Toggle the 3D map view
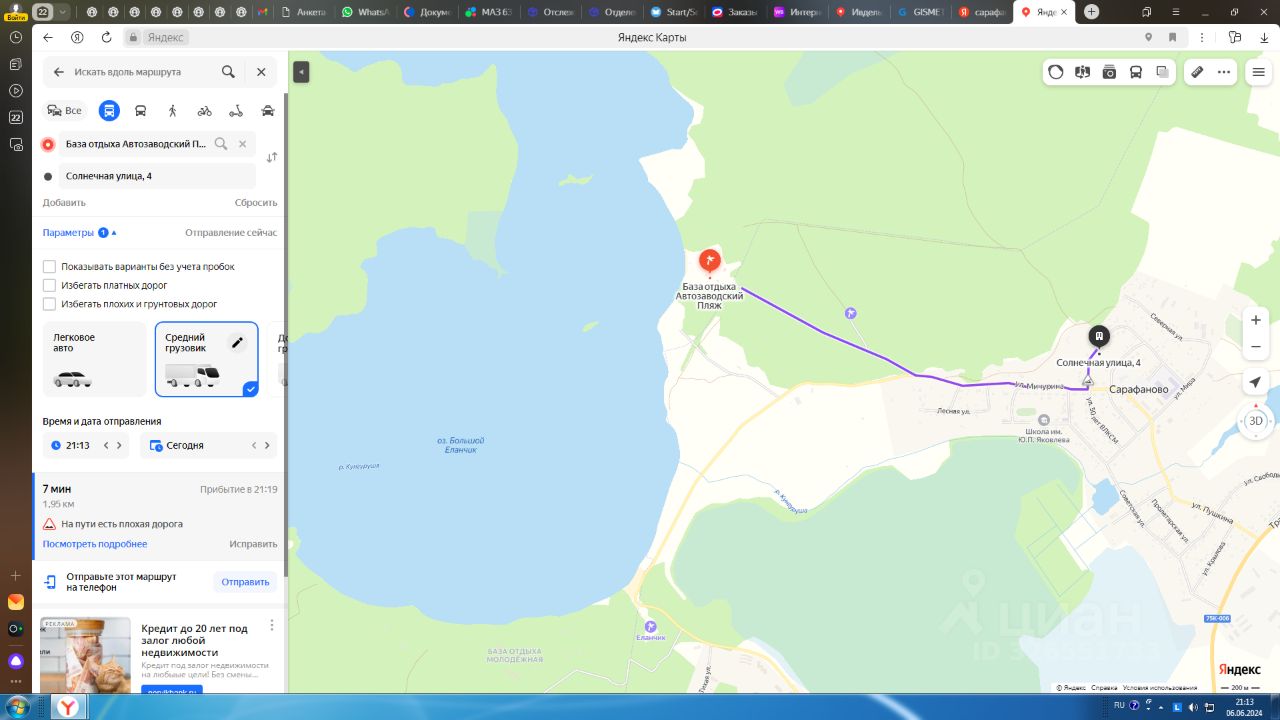The width and height of the screenshot is (1280, 720). point(1256,421)
